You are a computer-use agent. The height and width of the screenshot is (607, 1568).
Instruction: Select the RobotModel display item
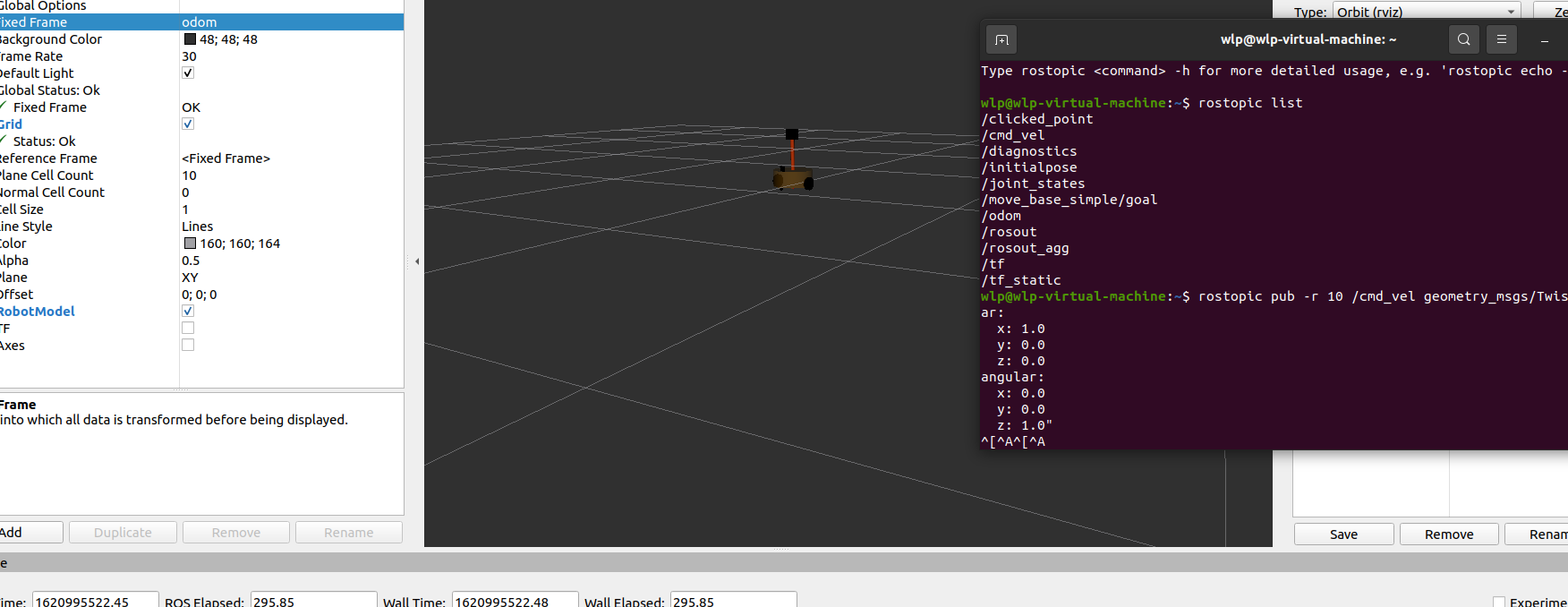tap(38, 312)
